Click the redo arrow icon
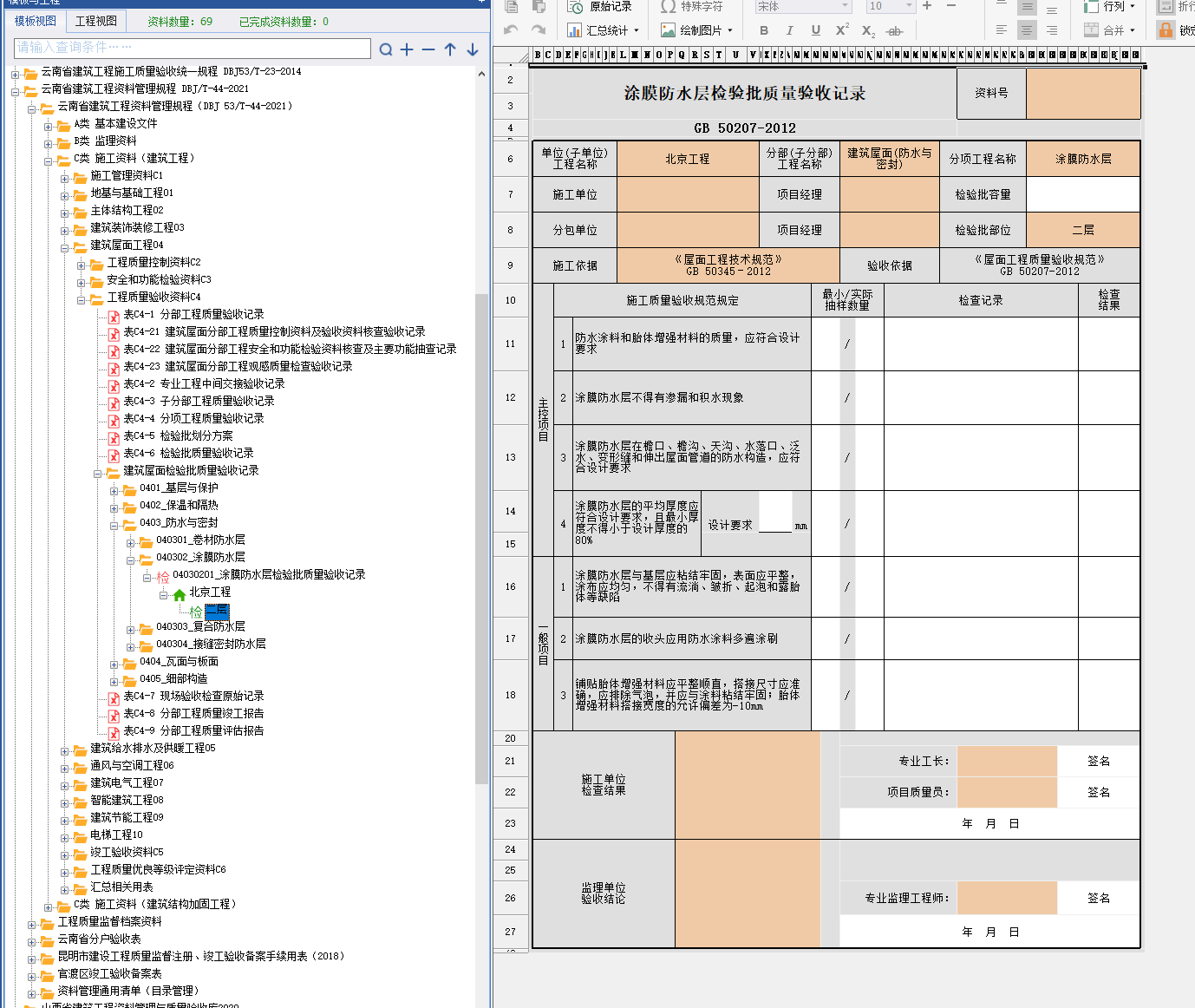 (539, 30)
